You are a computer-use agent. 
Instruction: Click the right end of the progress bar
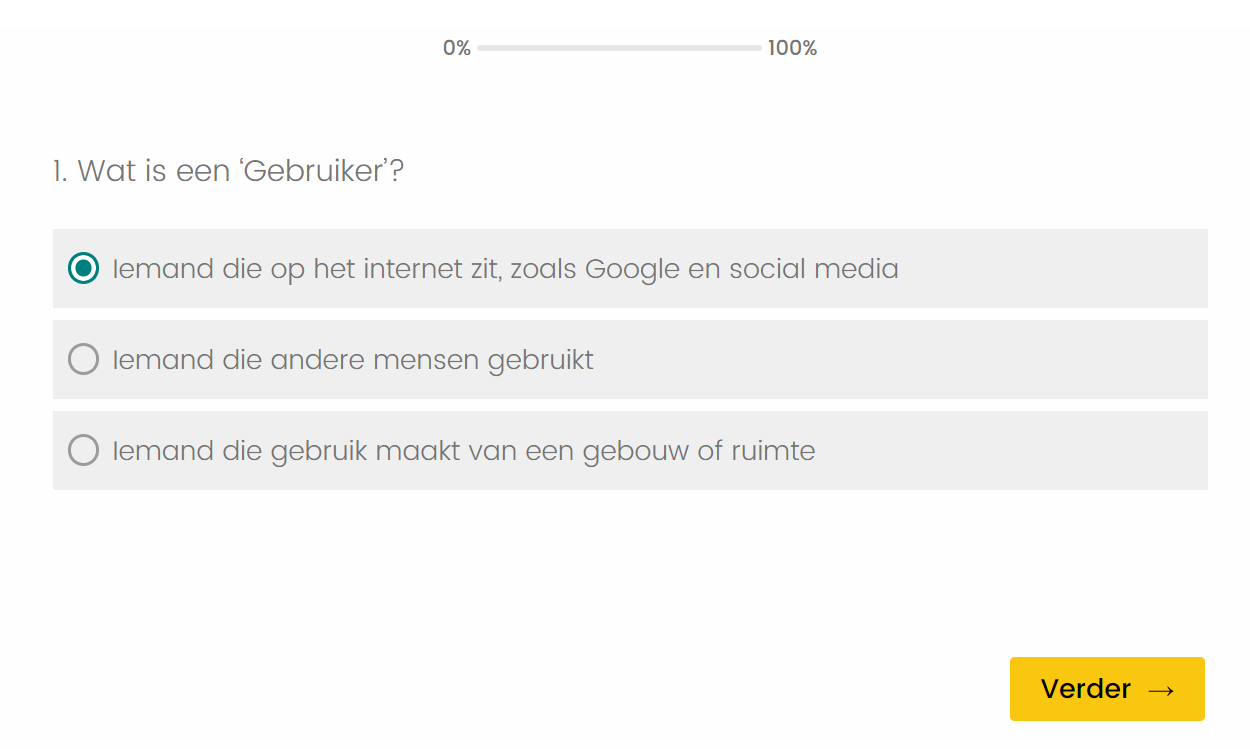pyautogui.click(x=755, y=46)
